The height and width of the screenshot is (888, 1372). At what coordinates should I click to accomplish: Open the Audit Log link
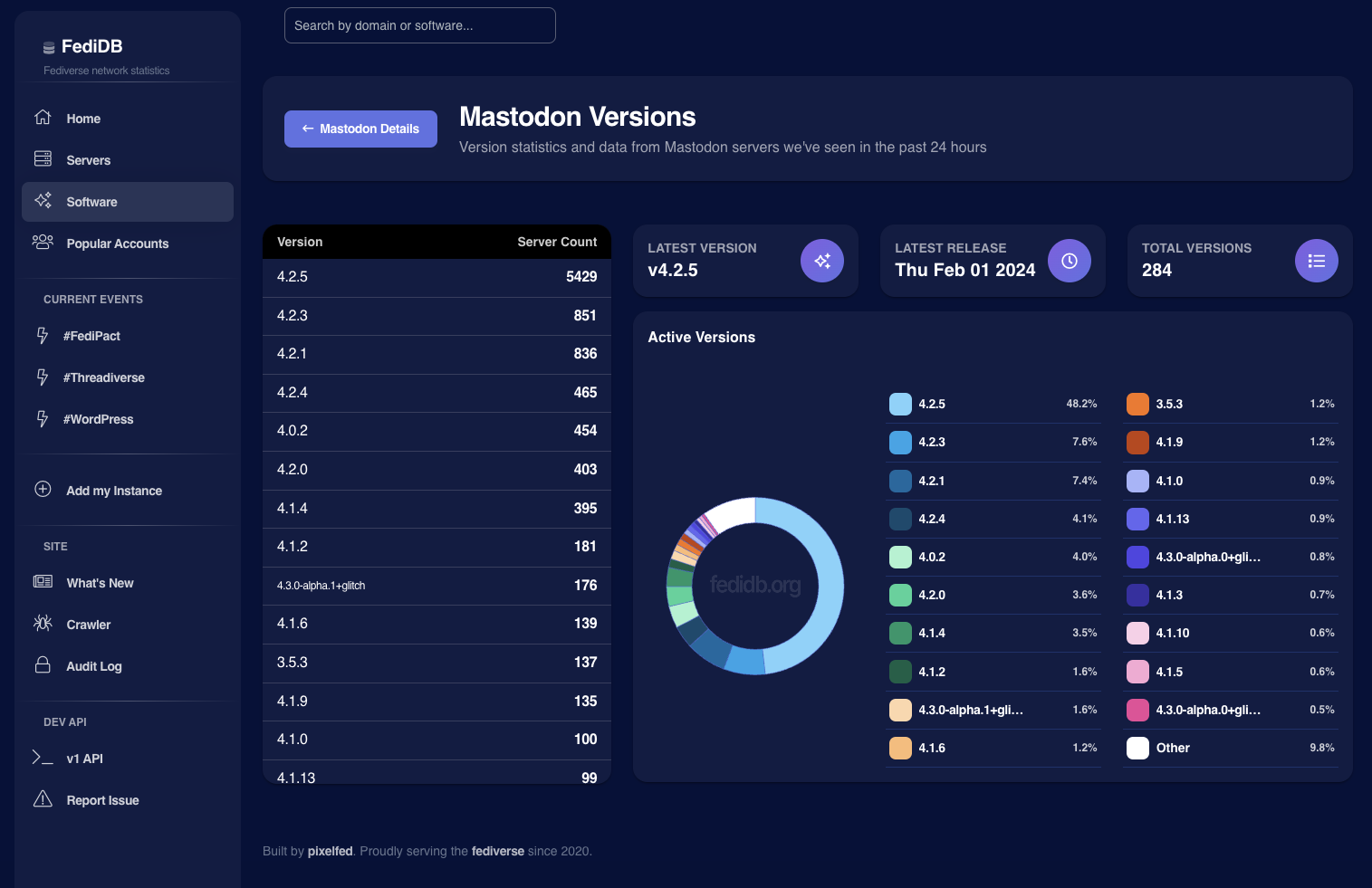click(x=128, y=666)
